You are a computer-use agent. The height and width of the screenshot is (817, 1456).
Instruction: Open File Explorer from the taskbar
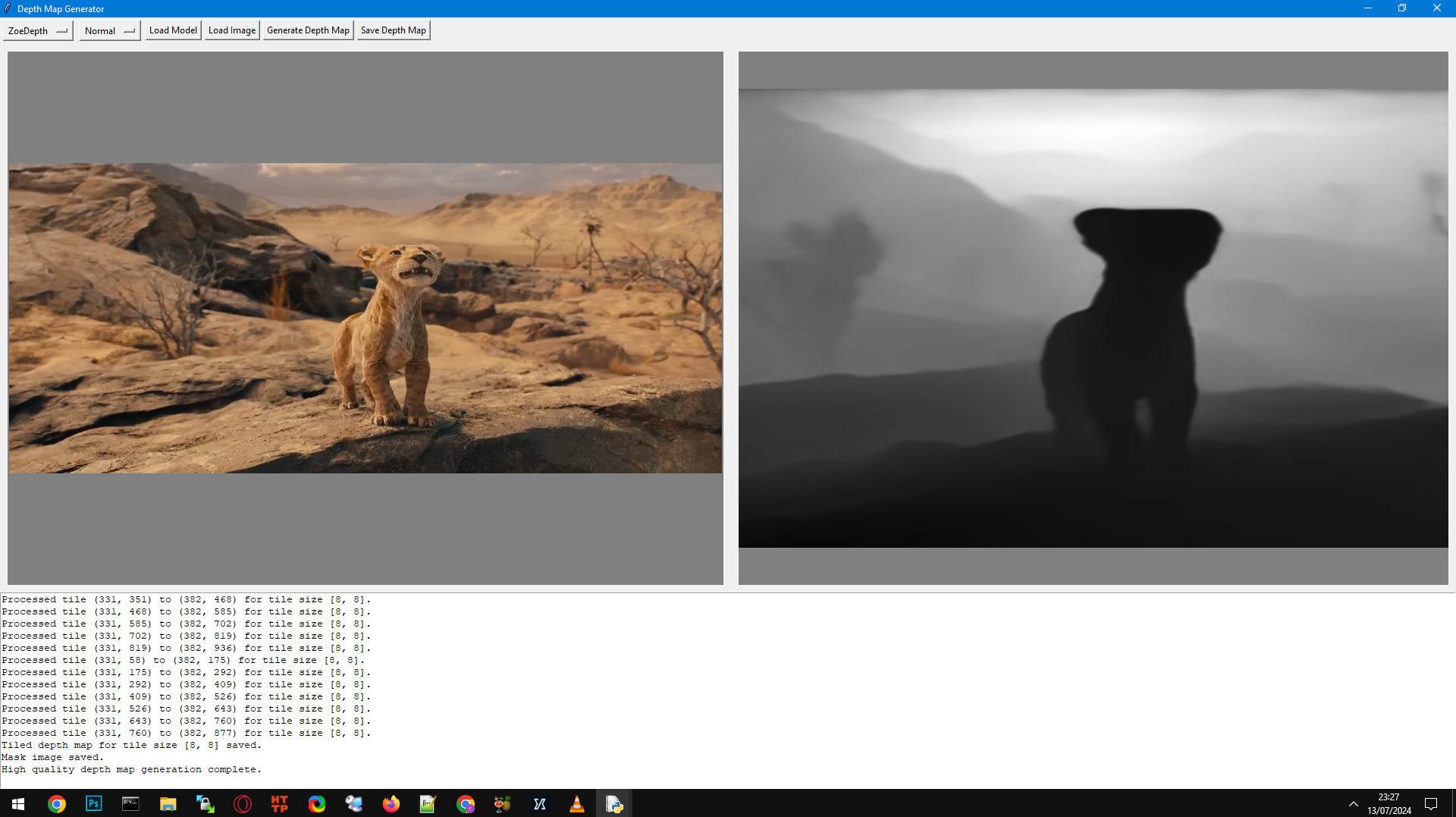point(168,803)
